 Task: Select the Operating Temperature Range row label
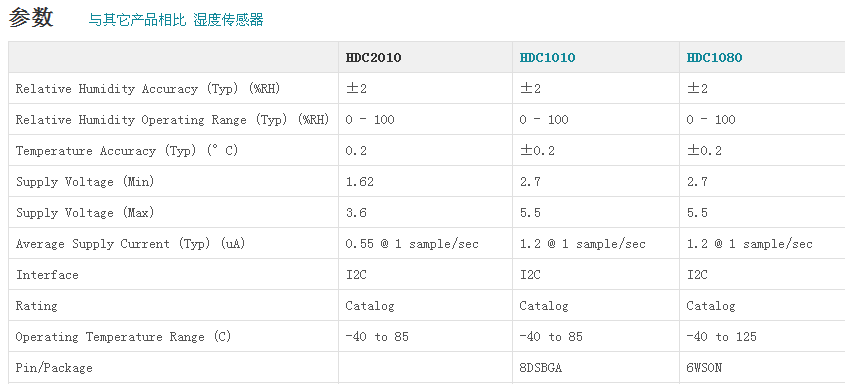point(123,337)
